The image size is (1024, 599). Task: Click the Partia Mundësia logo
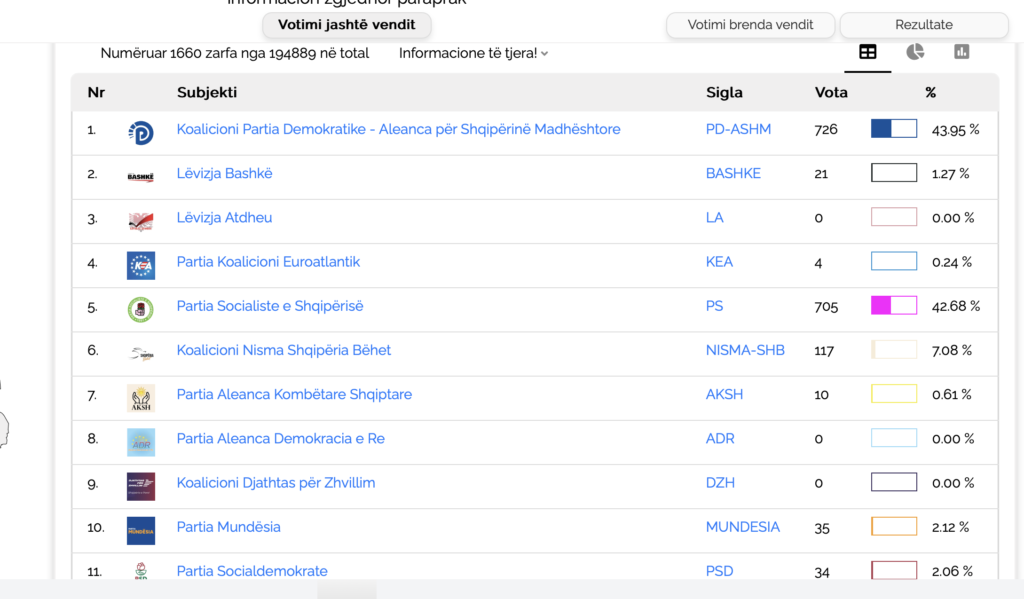click(x=141, y=530)
